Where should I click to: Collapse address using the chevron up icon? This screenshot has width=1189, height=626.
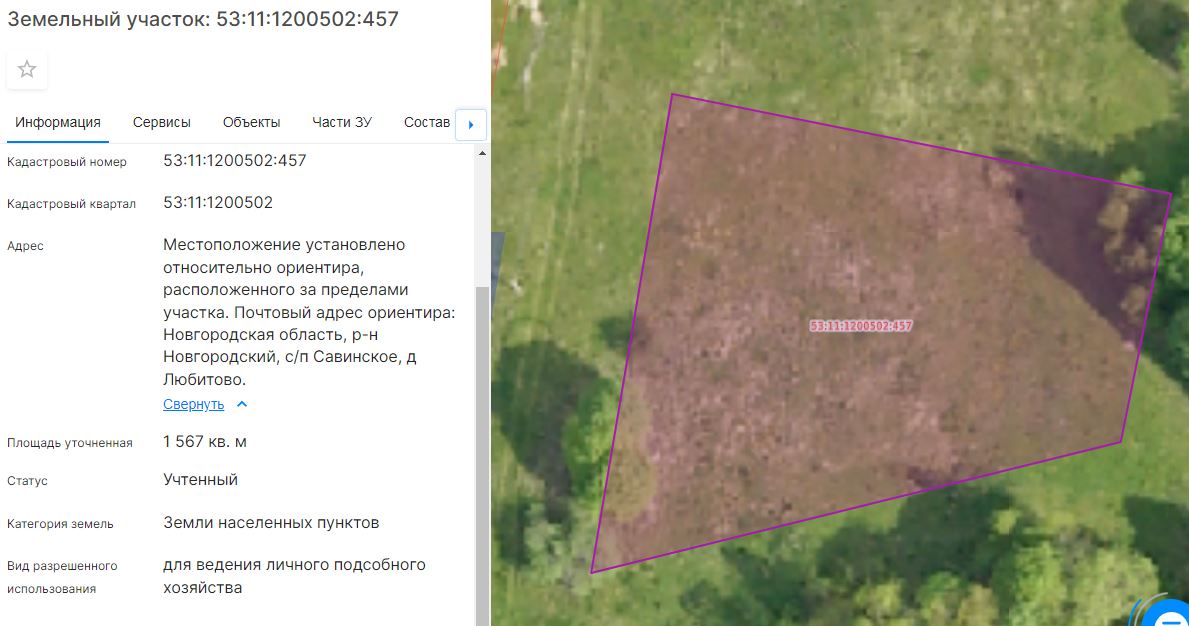[x=242, y=404]
